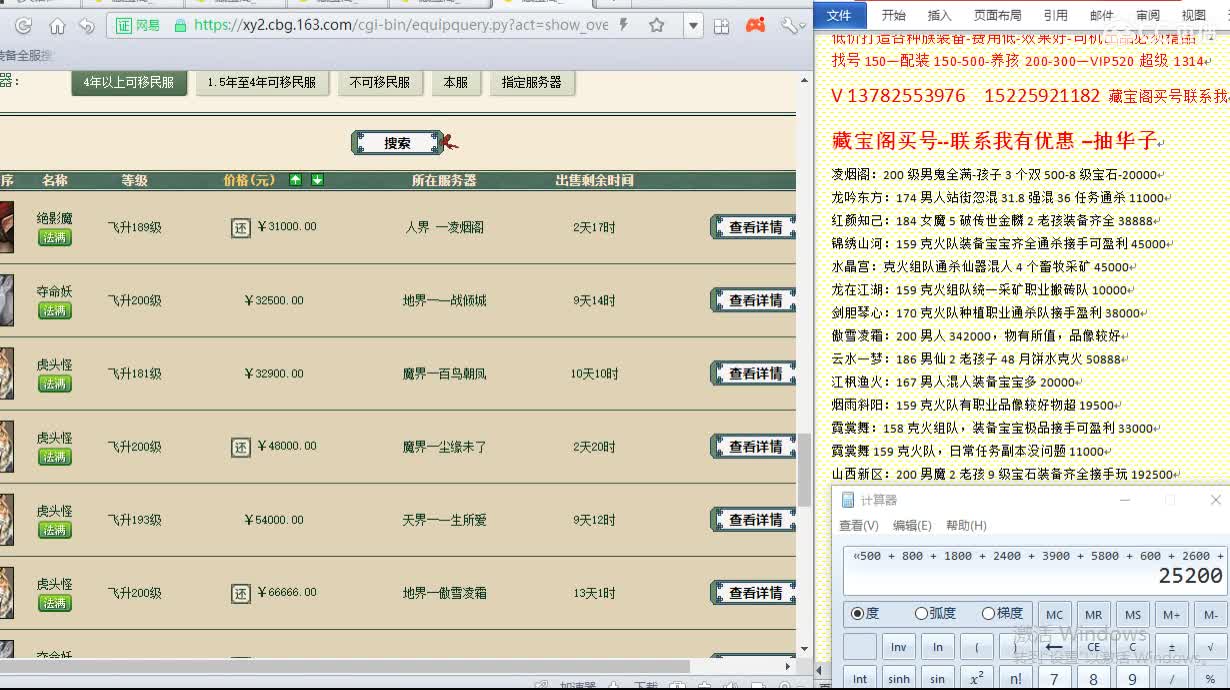Click the 搜索 search button
This screenshot has height=690, width=1230.
397,143
